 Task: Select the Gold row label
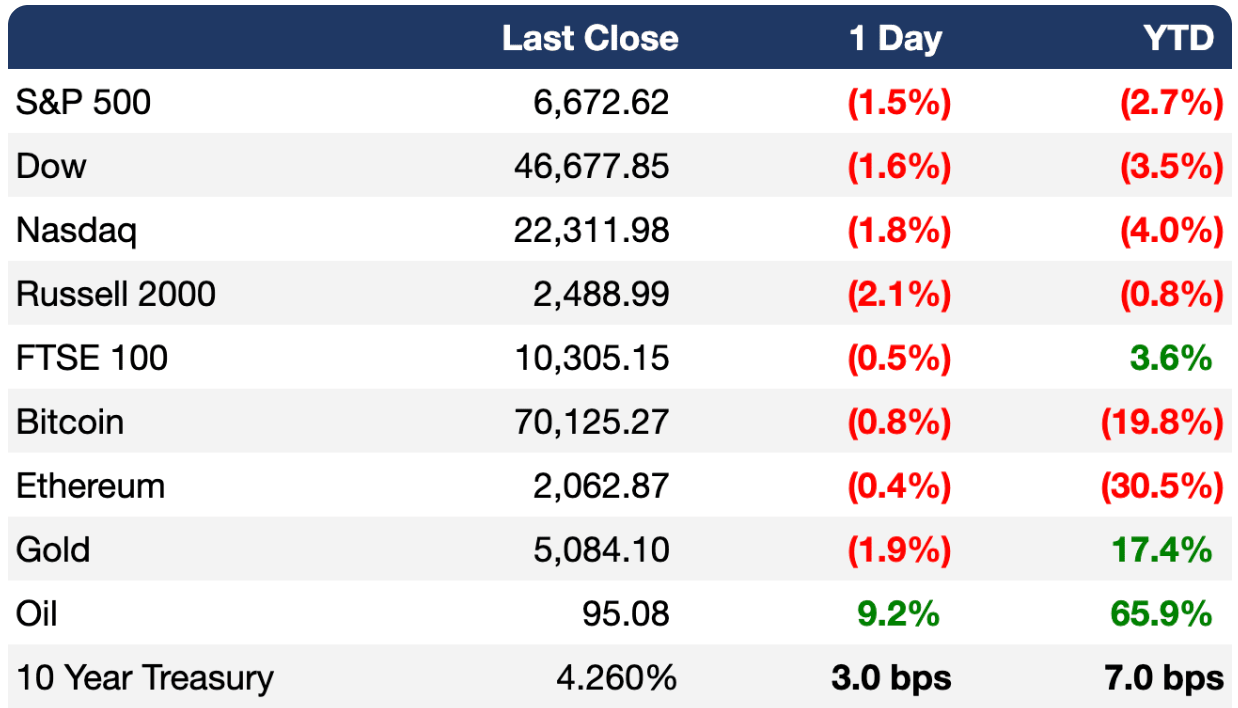tap(53, 549)
